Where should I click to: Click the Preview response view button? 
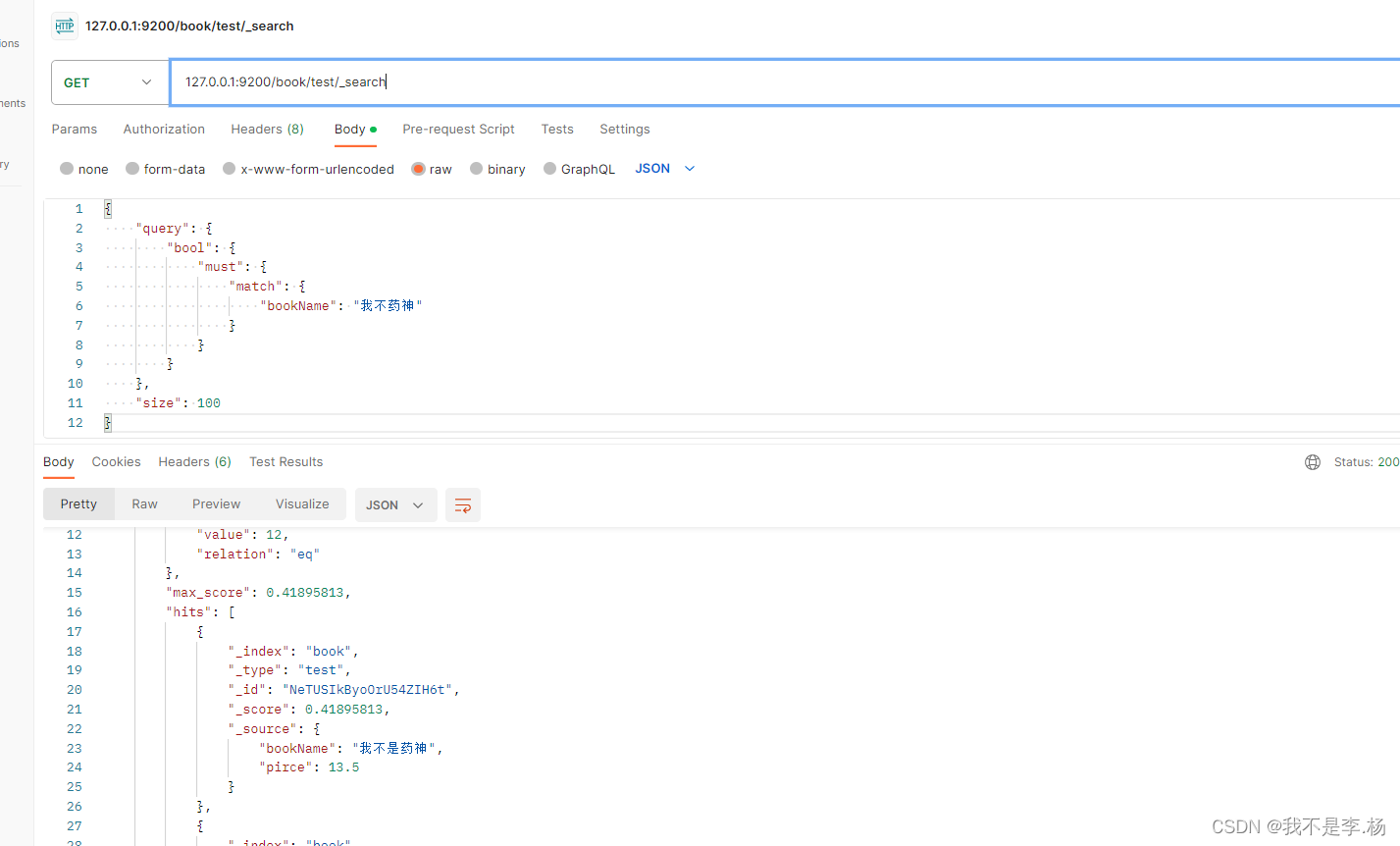[x=216, y=503]
